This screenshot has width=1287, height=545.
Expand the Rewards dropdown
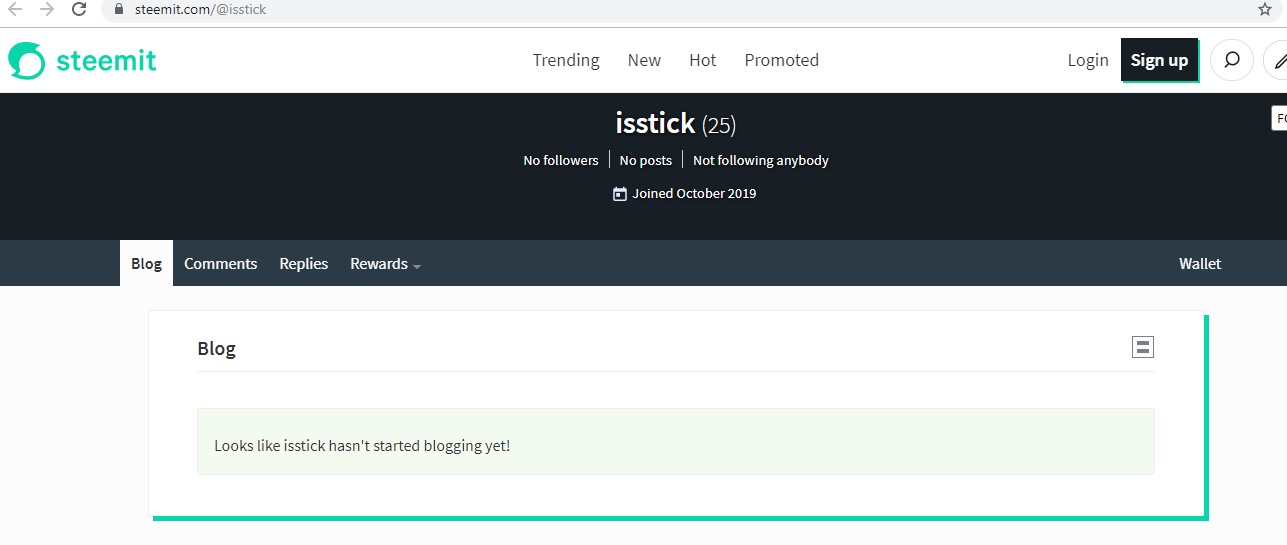click(x=385, y=264)
